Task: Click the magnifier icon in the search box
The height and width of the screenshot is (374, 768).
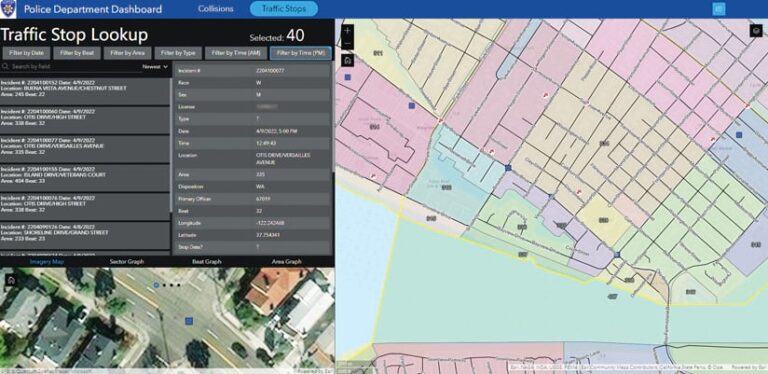Action: click(5, 66)
